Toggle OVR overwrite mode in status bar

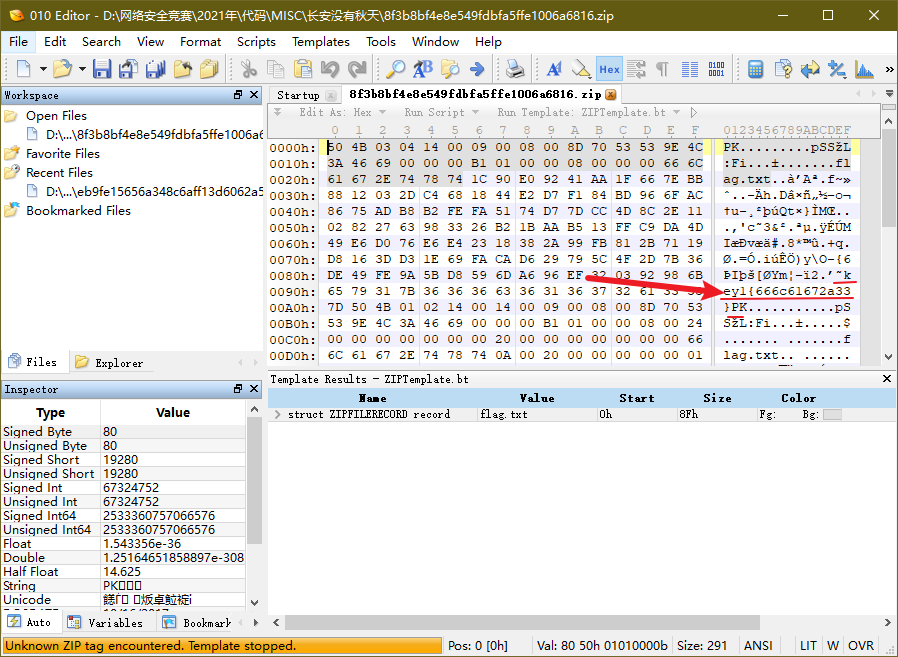[861, 646]
